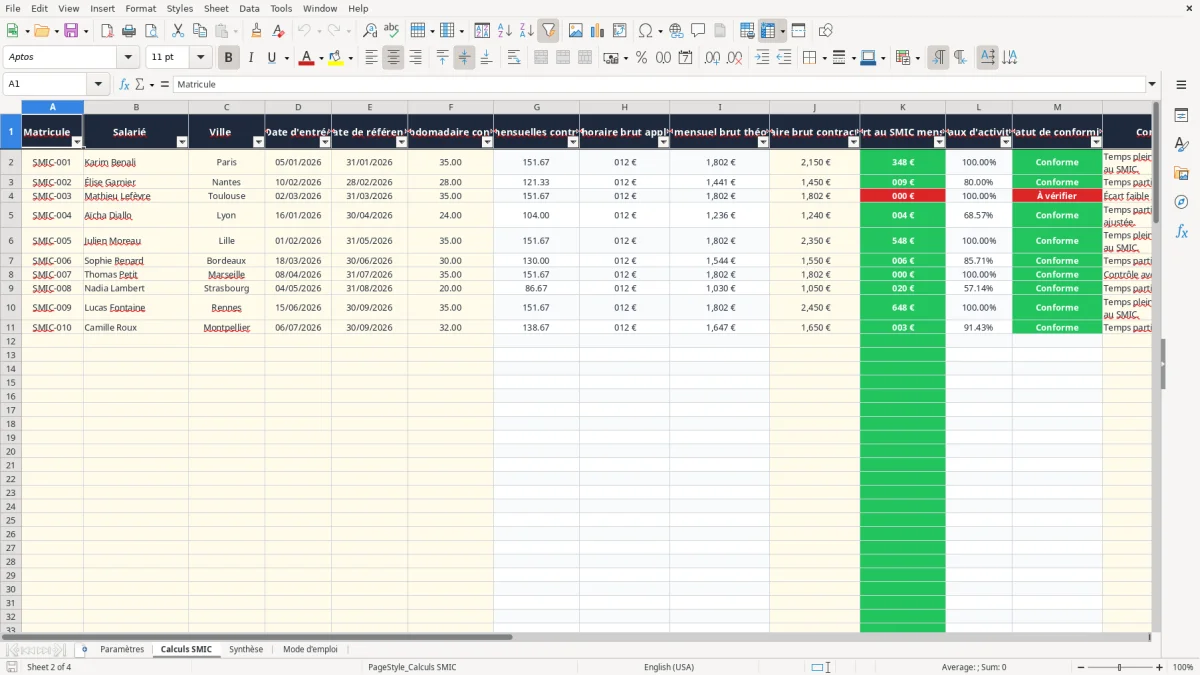Insert special character omega
The image size is (1200, 675).
646,31
